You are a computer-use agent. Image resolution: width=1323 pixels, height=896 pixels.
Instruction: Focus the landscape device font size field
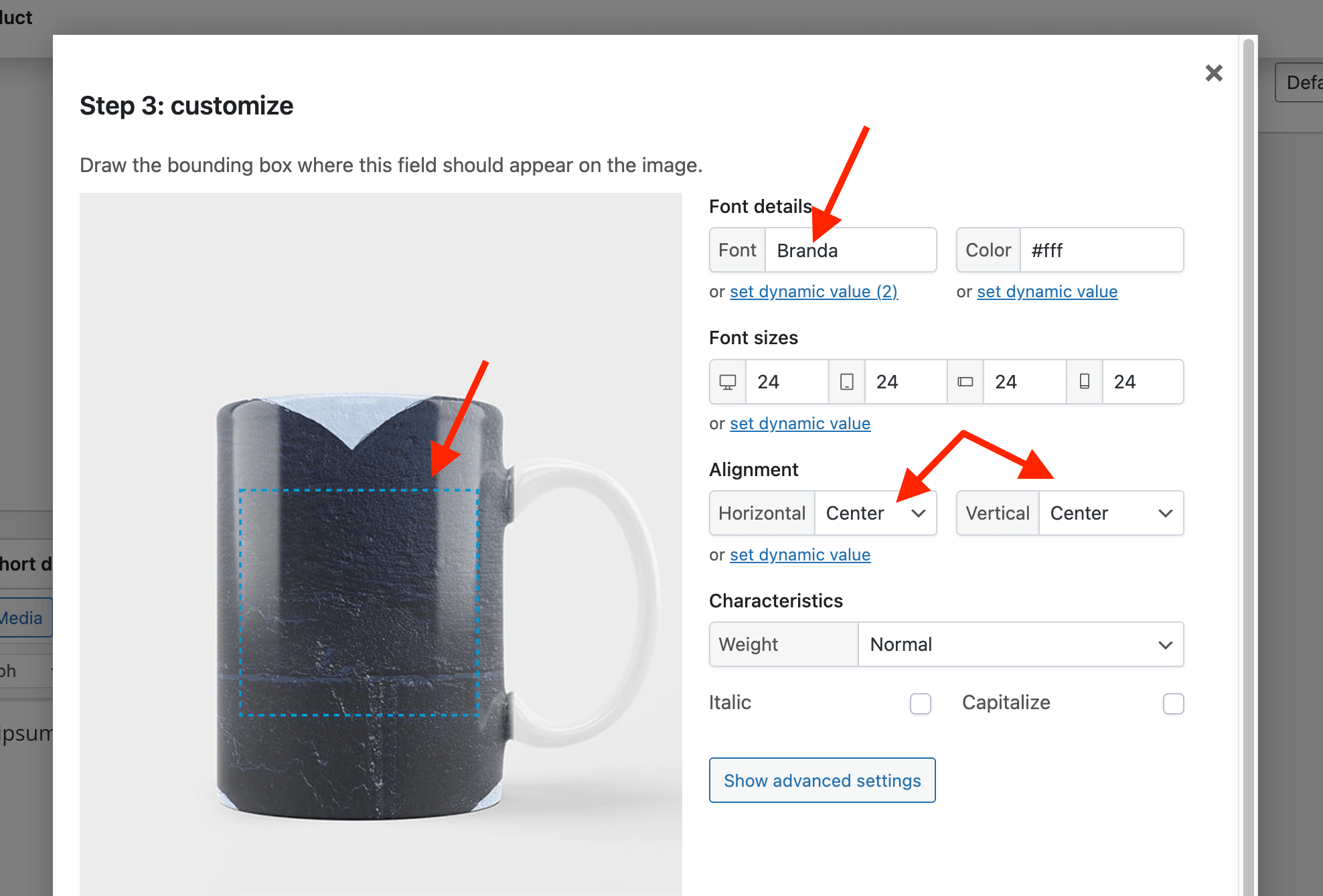(x=1024, y=382)
